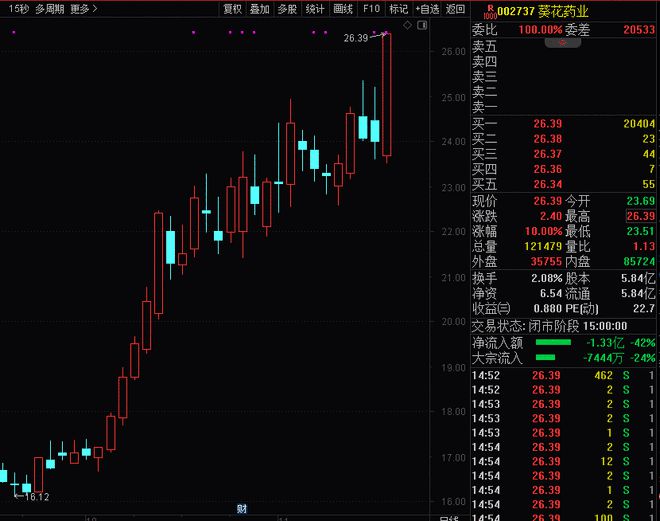Screen dimensions: 660x521
Task: Open F10 company info
Action: click(x=371, y=9)
